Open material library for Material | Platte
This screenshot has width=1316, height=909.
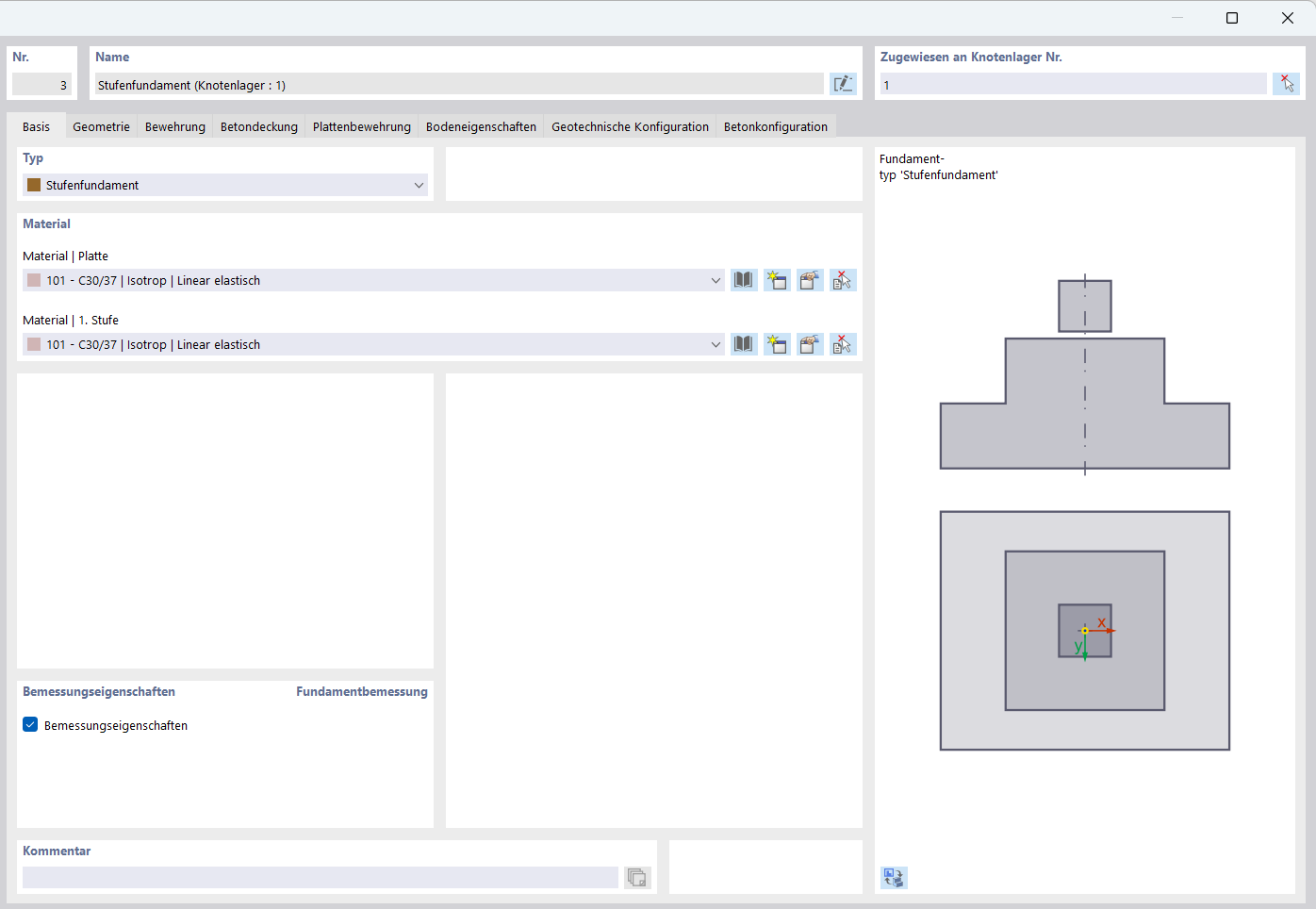[x=744, y=280]
